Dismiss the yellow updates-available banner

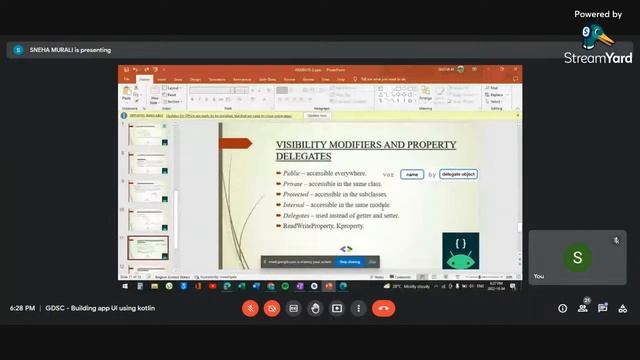click(518, 116)
